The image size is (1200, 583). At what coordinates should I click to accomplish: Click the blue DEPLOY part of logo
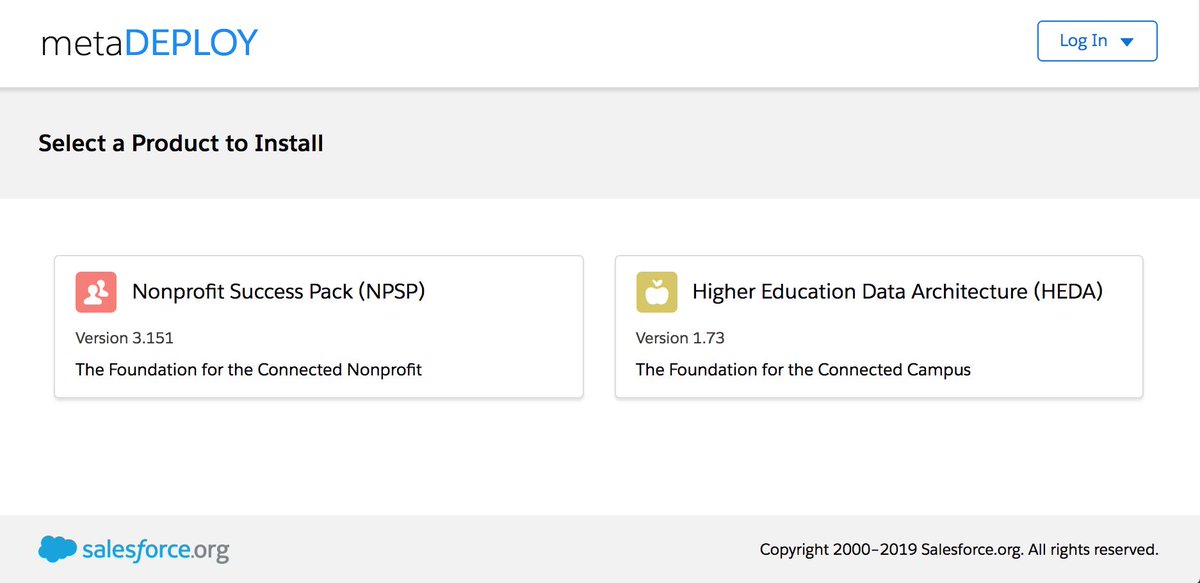pyautogui.click(x=192, y=43)
